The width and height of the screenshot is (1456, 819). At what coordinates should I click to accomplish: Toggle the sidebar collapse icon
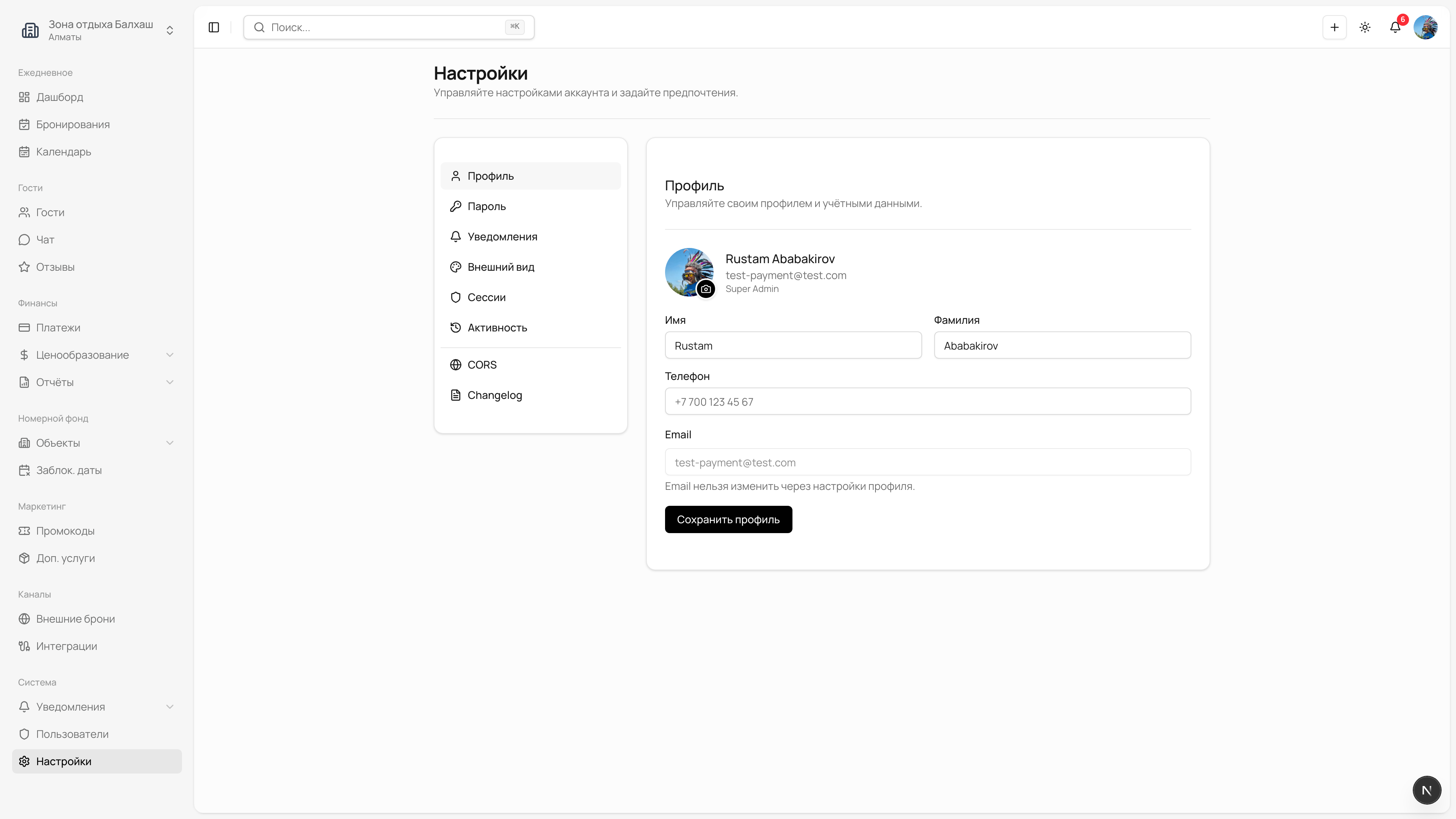pos(213,27)
